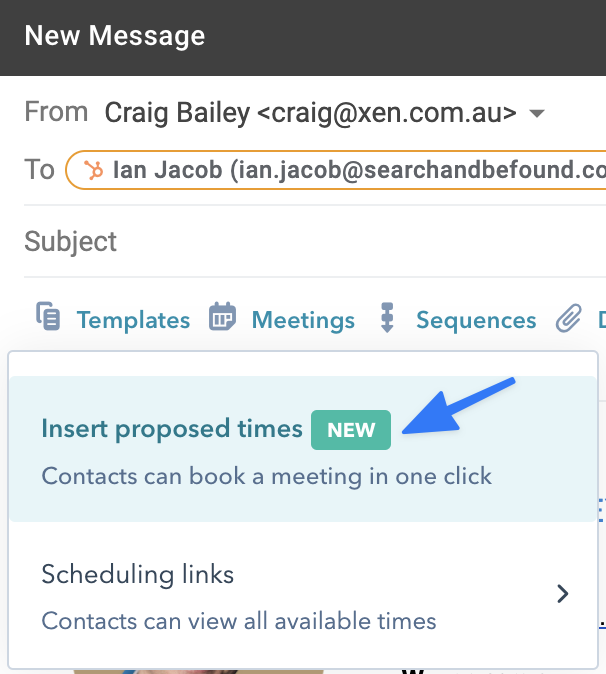Click the paperclip attachment icon
Screen dimensions: 606x674
click(568, 318)
